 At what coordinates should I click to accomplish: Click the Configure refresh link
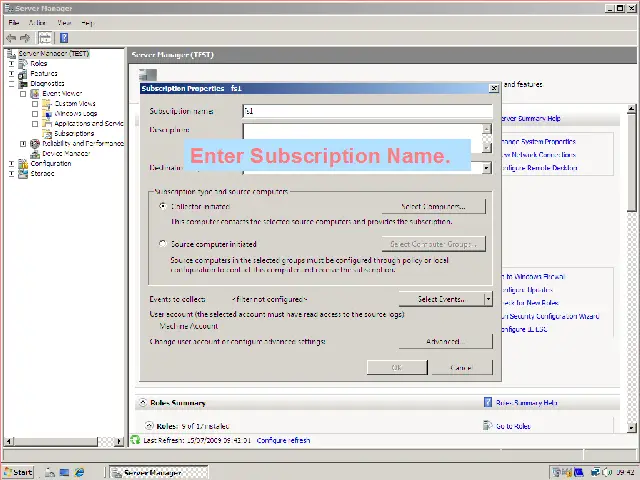[283, 440]
